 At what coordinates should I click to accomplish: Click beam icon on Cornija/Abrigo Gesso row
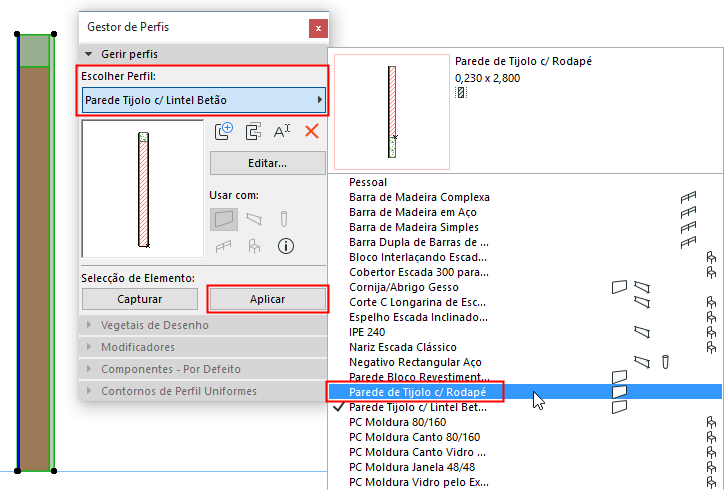[x=642, y=287]
